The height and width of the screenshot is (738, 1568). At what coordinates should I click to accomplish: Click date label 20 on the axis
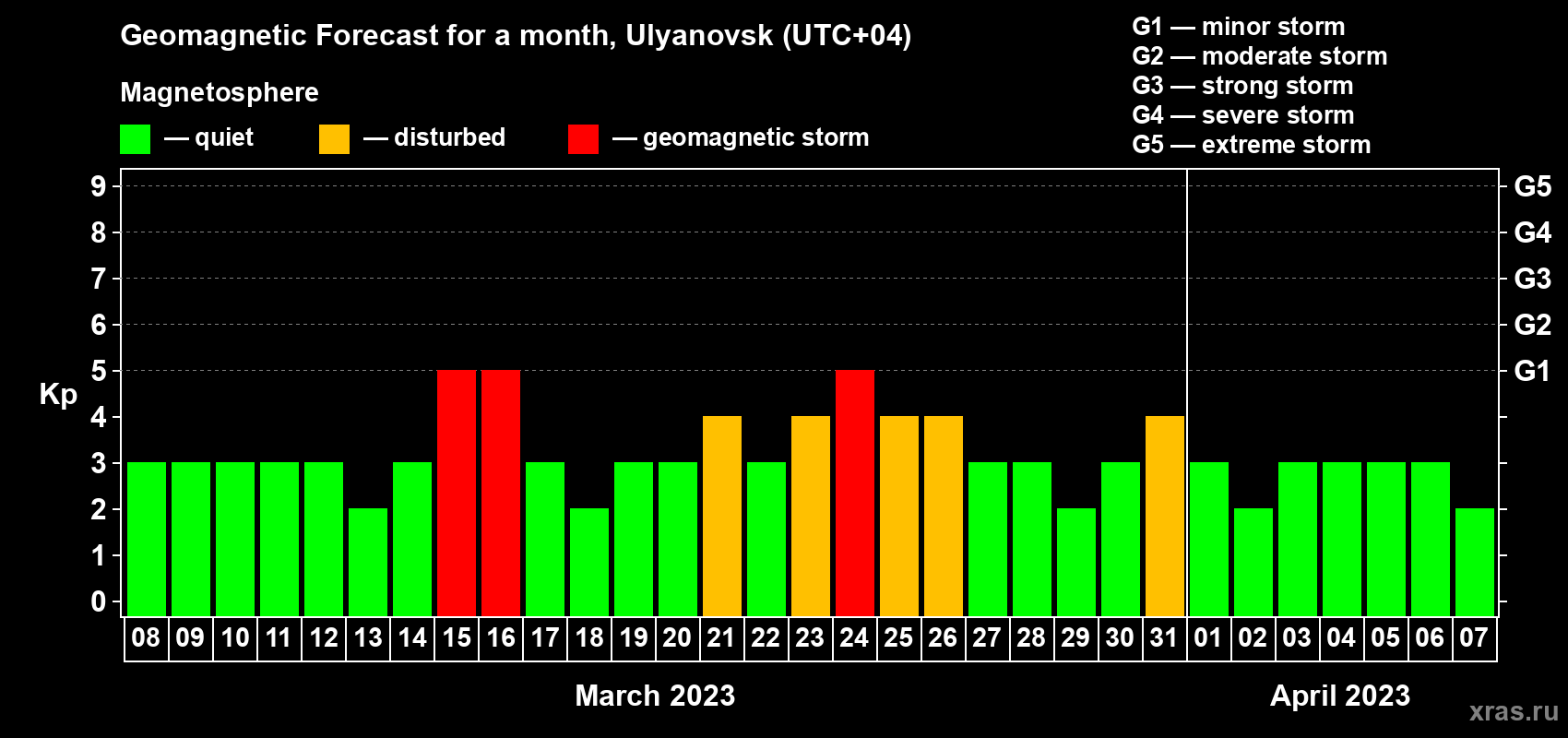[x=677, y=638]
